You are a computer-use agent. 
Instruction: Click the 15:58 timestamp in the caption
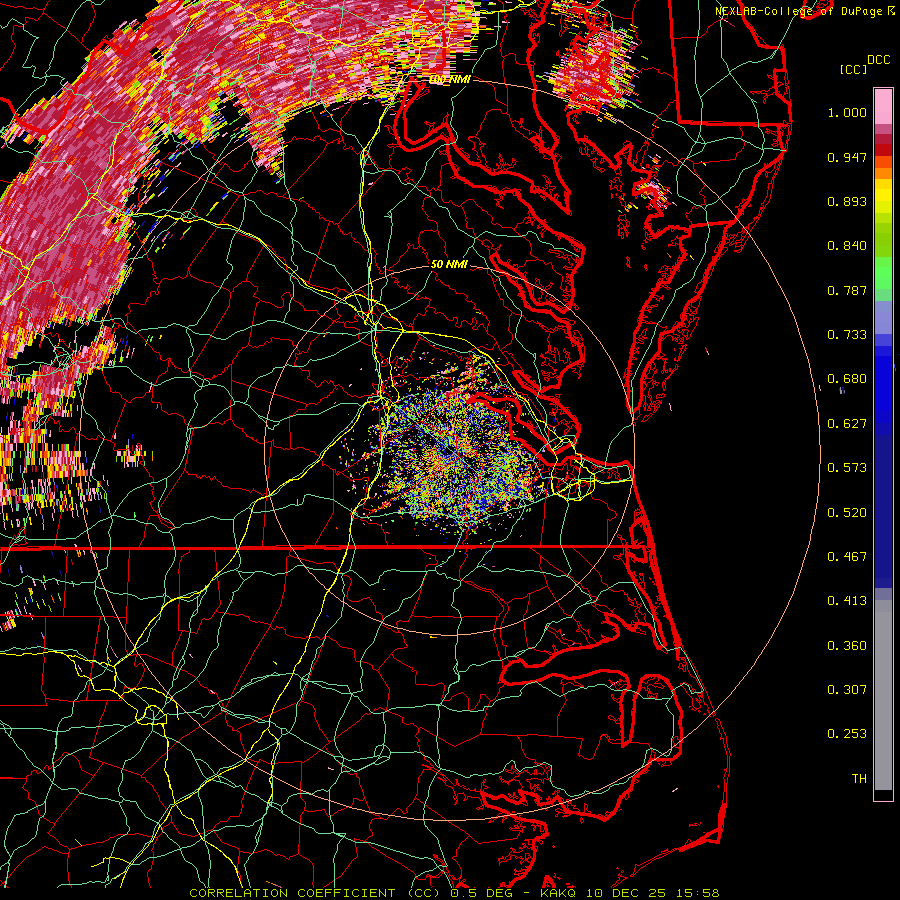697,893
